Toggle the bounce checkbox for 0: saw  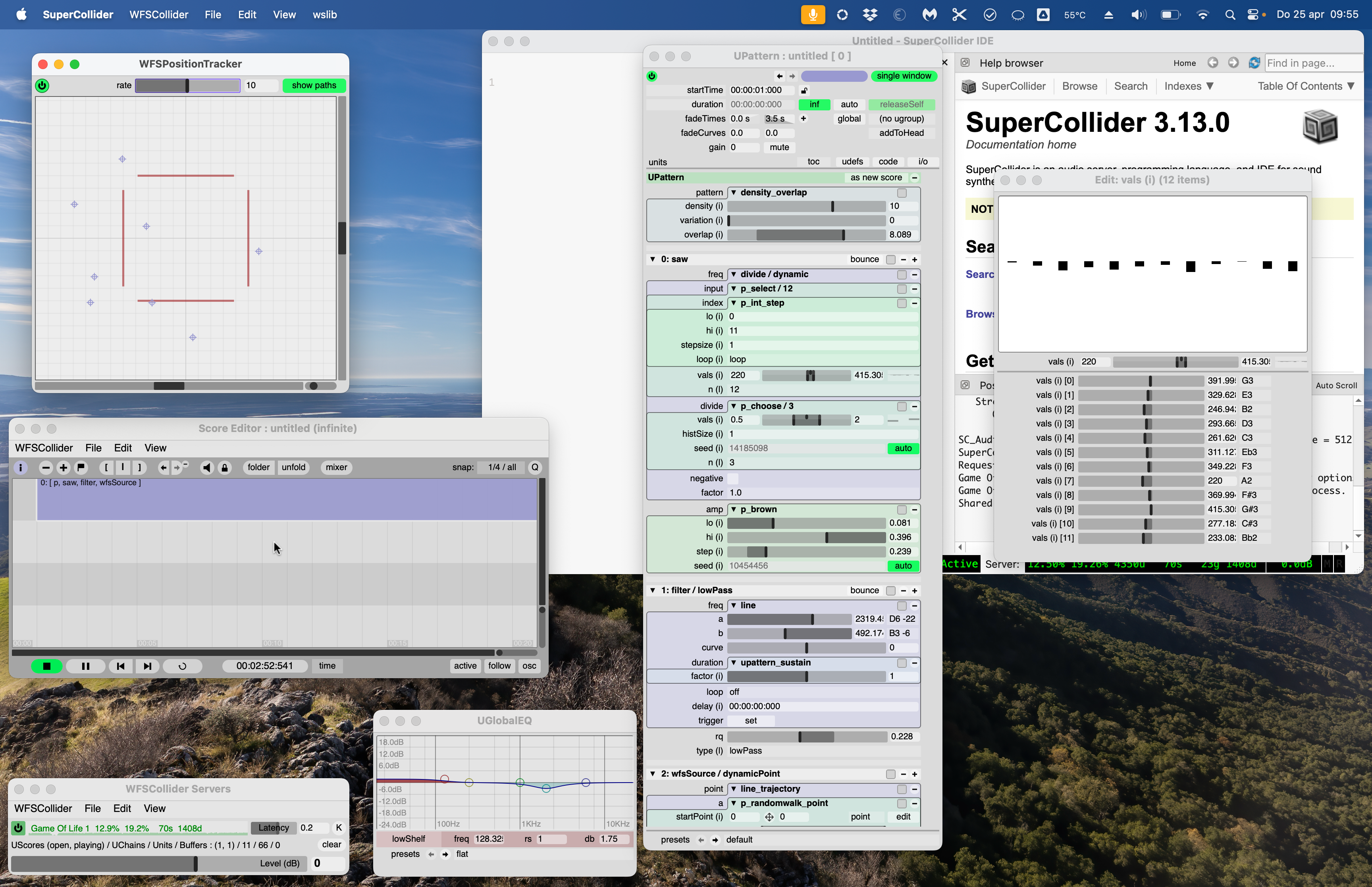tap(891, 259)
